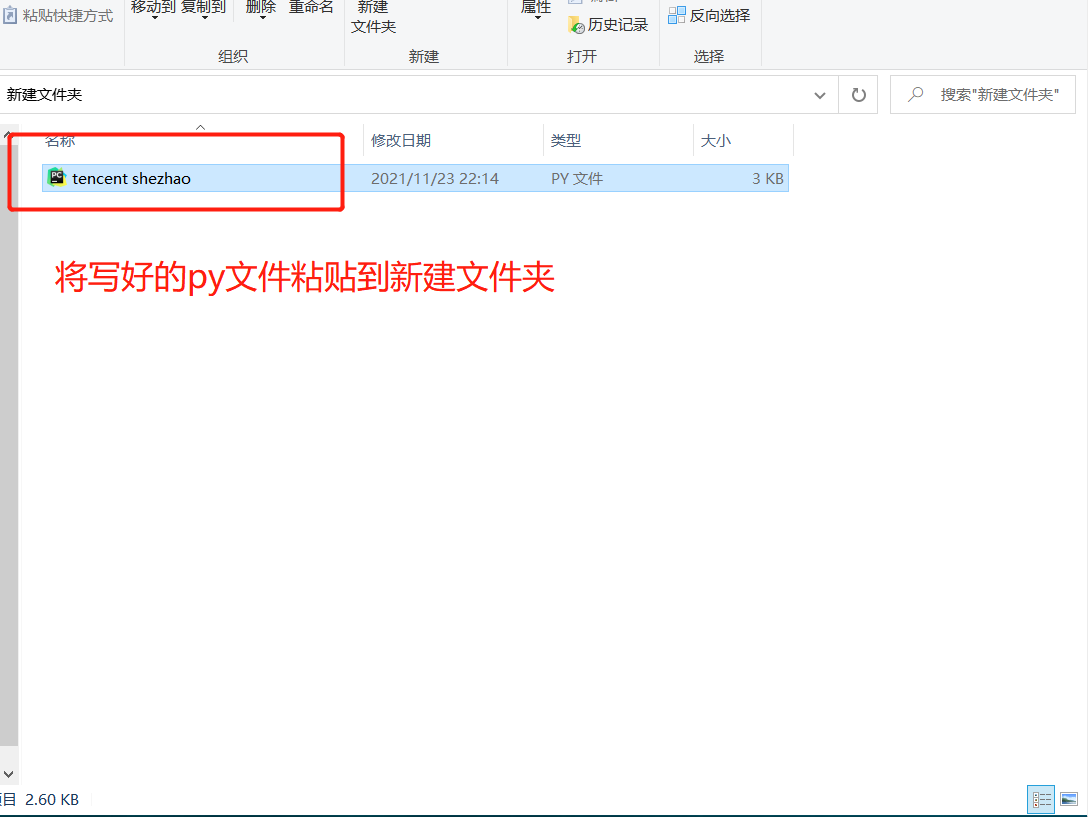
Task: Click the navigation pane scrollbar down arrow
Action: tap(8, 774)
